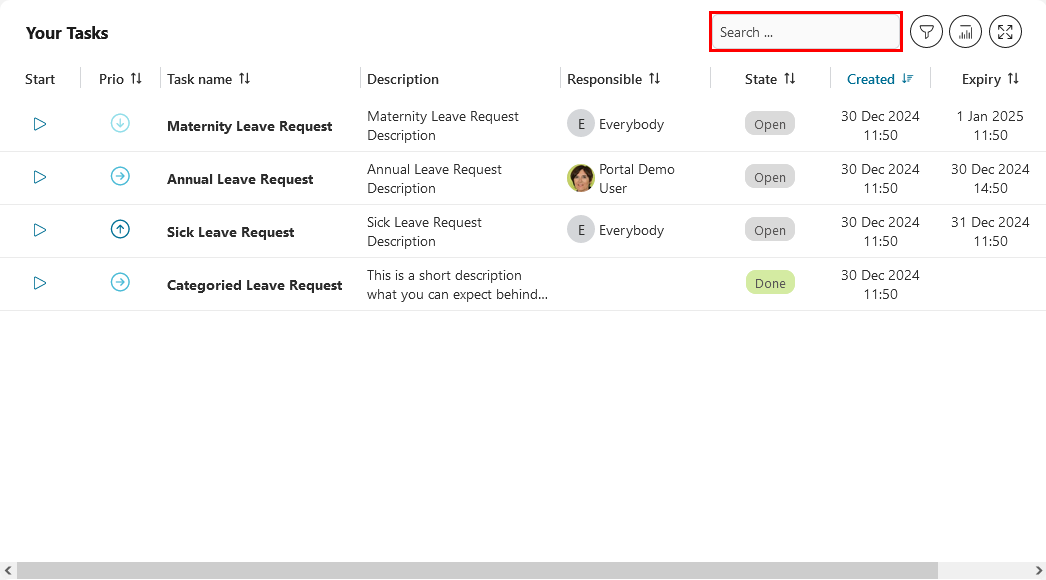1046x580 pixels.
Task: Click the Everybody avatar in Maternity row
Action: click(581, 124)
